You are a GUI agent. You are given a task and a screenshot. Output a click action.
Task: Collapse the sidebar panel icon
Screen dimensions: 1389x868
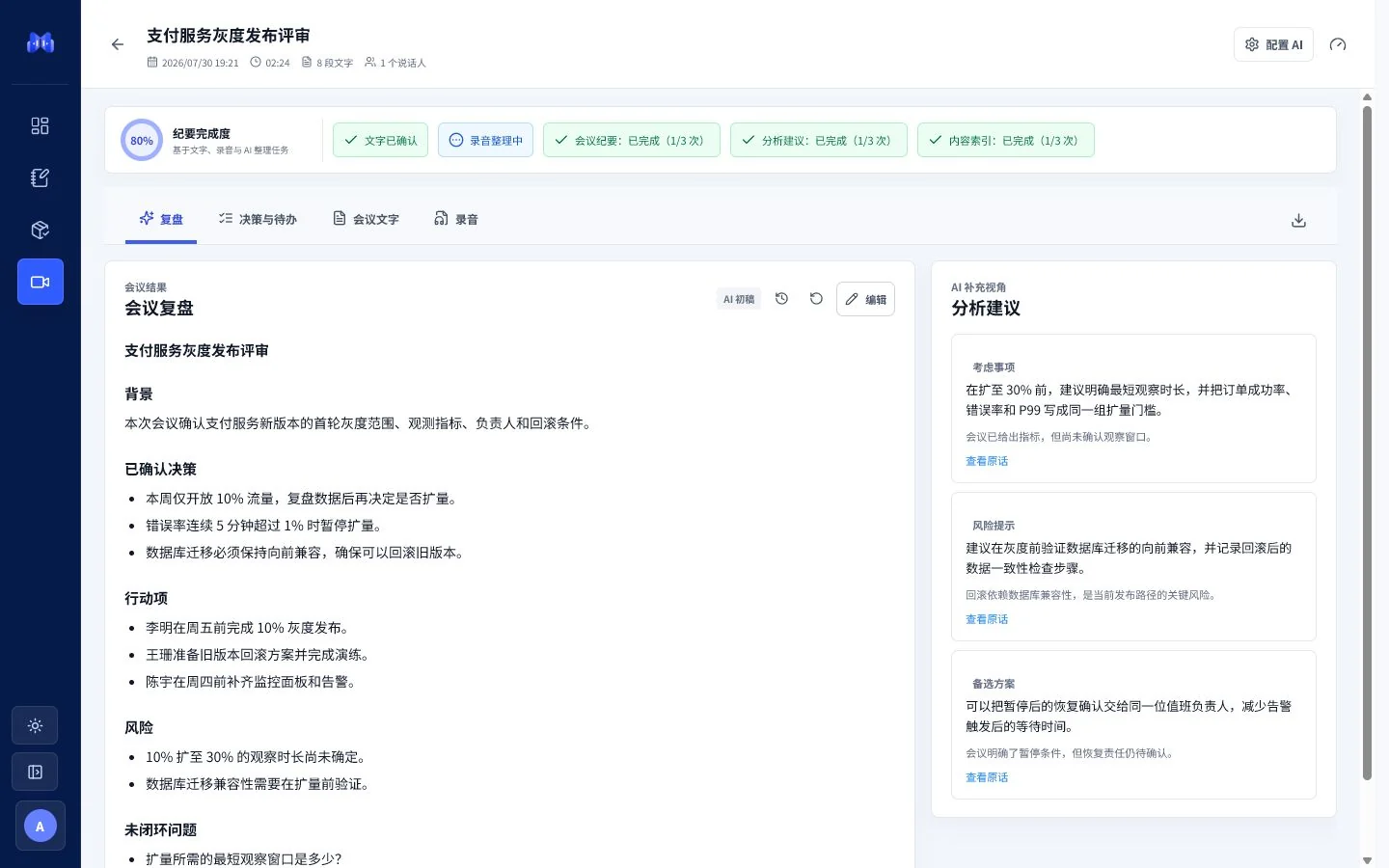[35, 772]
